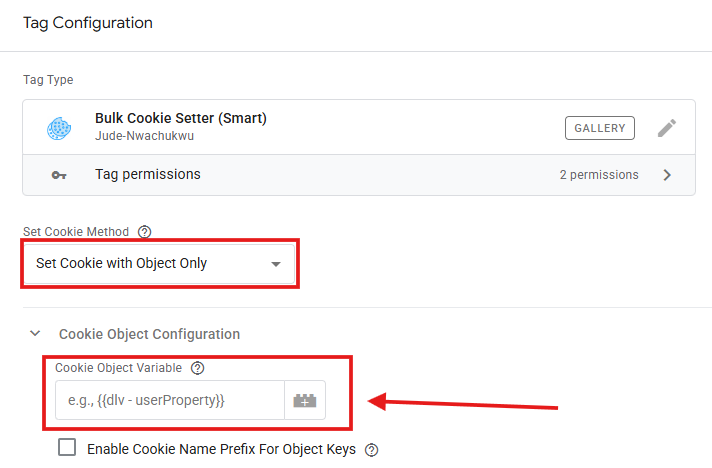Click the caret arrow in the cookie method dropdown
Viewport: 712px width, 468px height.
pyautogui.click(x=276, y=264)
